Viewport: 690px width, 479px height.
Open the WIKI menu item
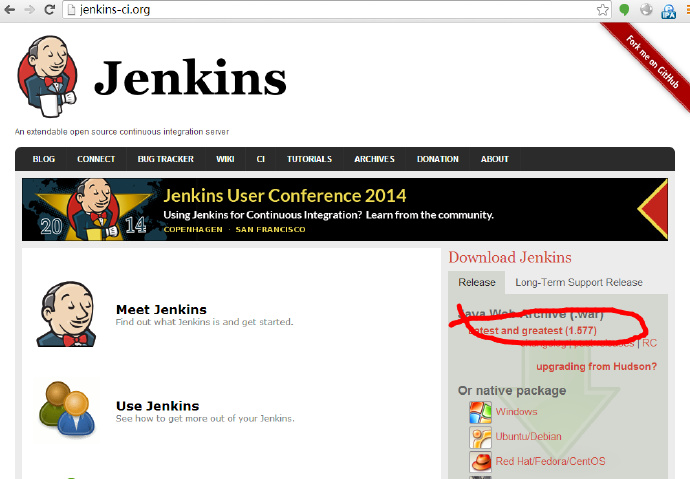(225, 159)
